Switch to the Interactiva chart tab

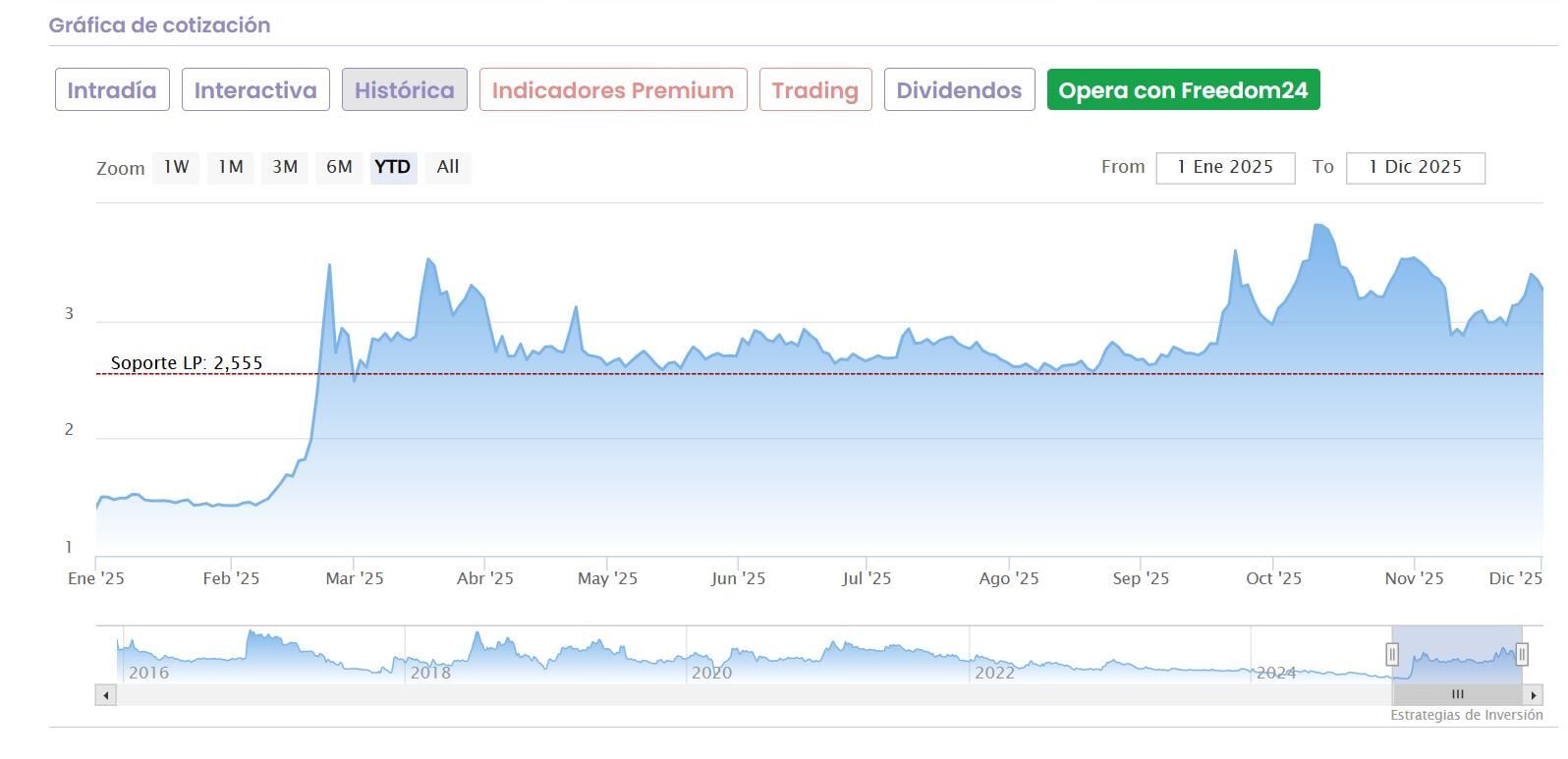click(x=255, y=90)
